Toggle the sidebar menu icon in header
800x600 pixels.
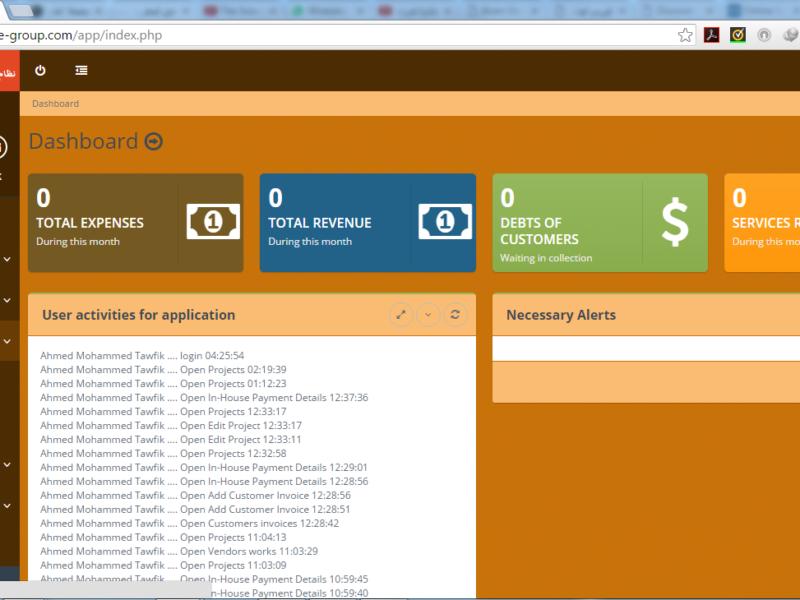pyautogui.click(x=81, y=71)
